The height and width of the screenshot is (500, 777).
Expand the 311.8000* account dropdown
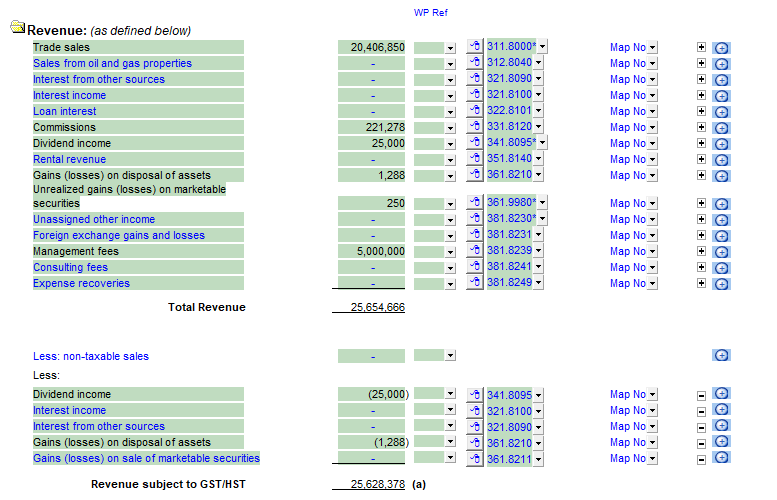click(543, 47)
